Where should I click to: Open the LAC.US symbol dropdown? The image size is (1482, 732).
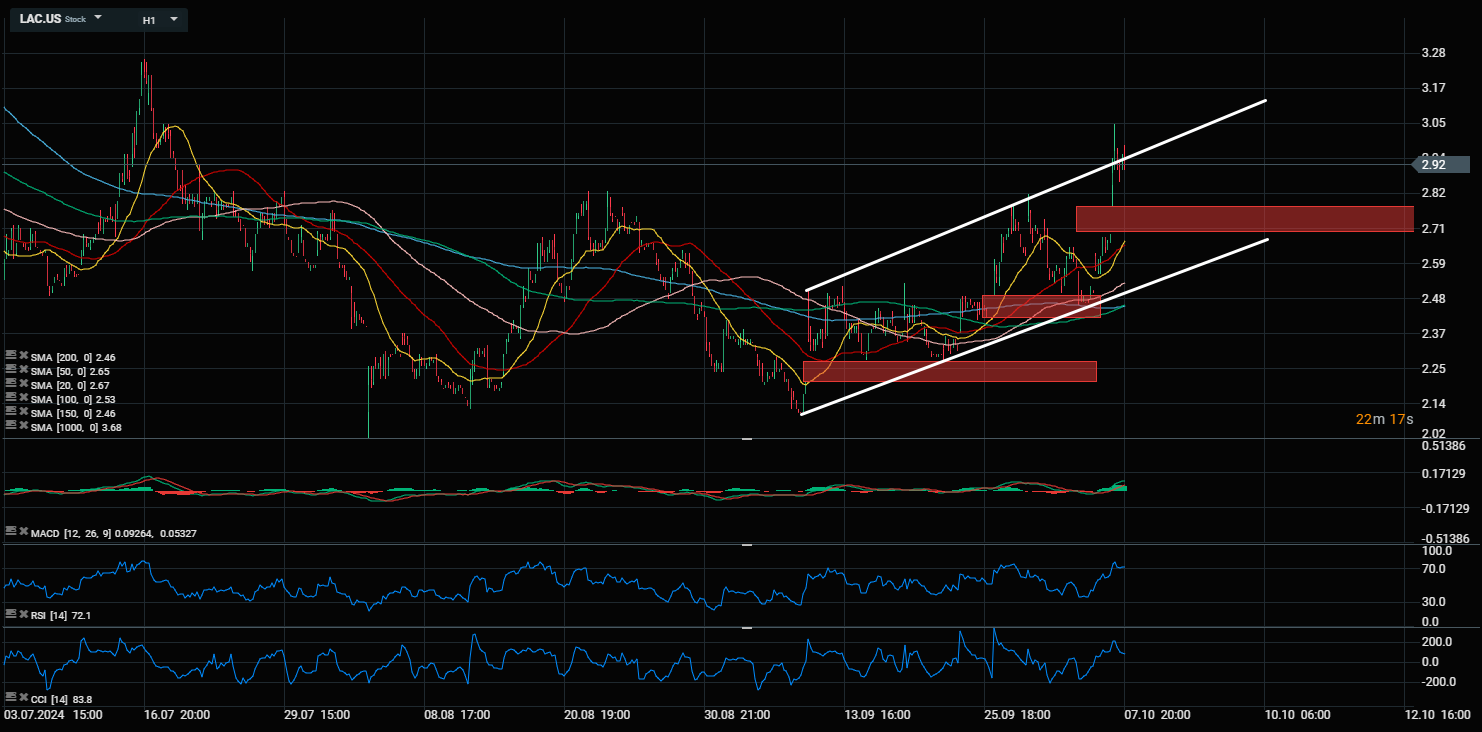(x=98, y=19)
